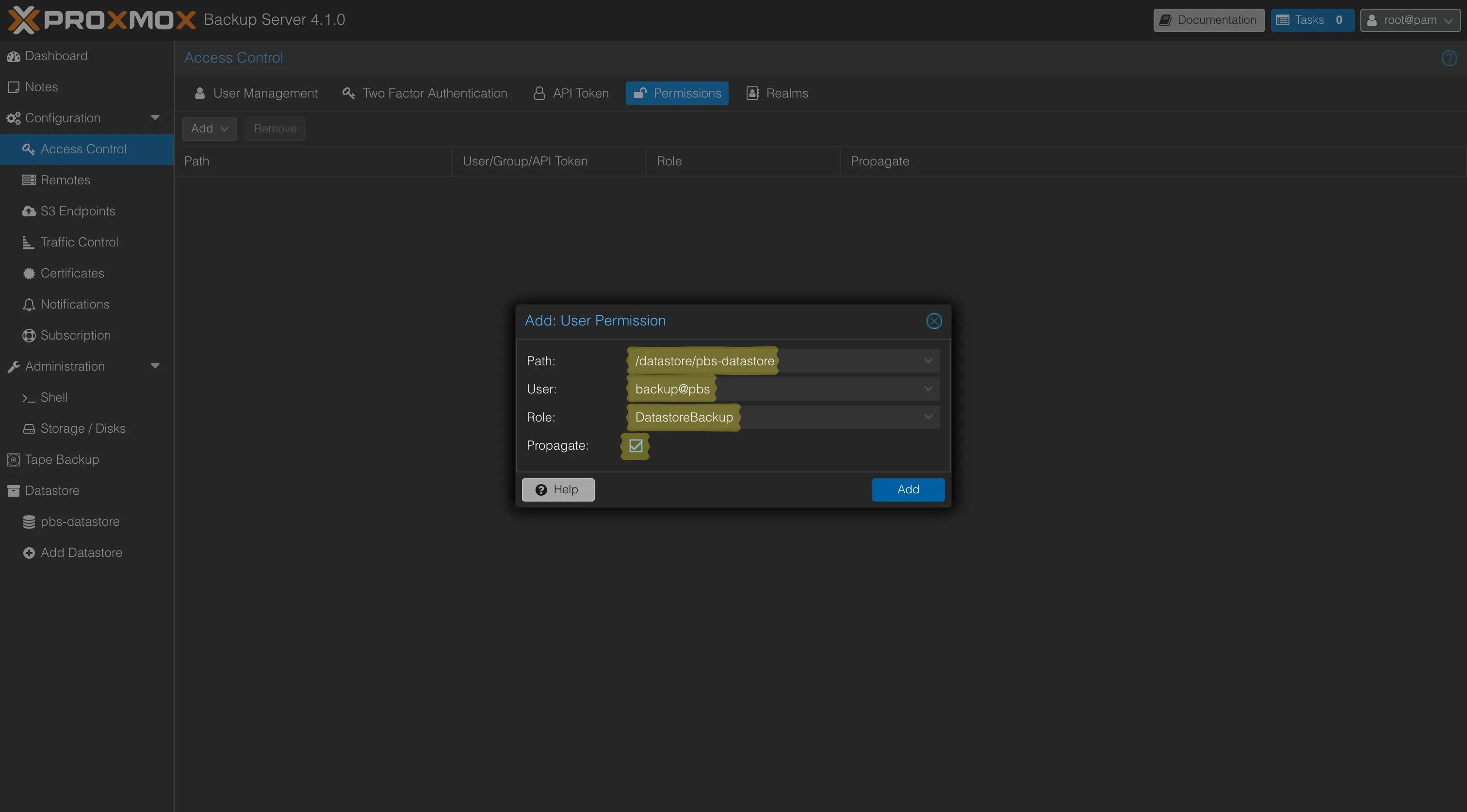Sort by the Role column header

coord(743,161)
